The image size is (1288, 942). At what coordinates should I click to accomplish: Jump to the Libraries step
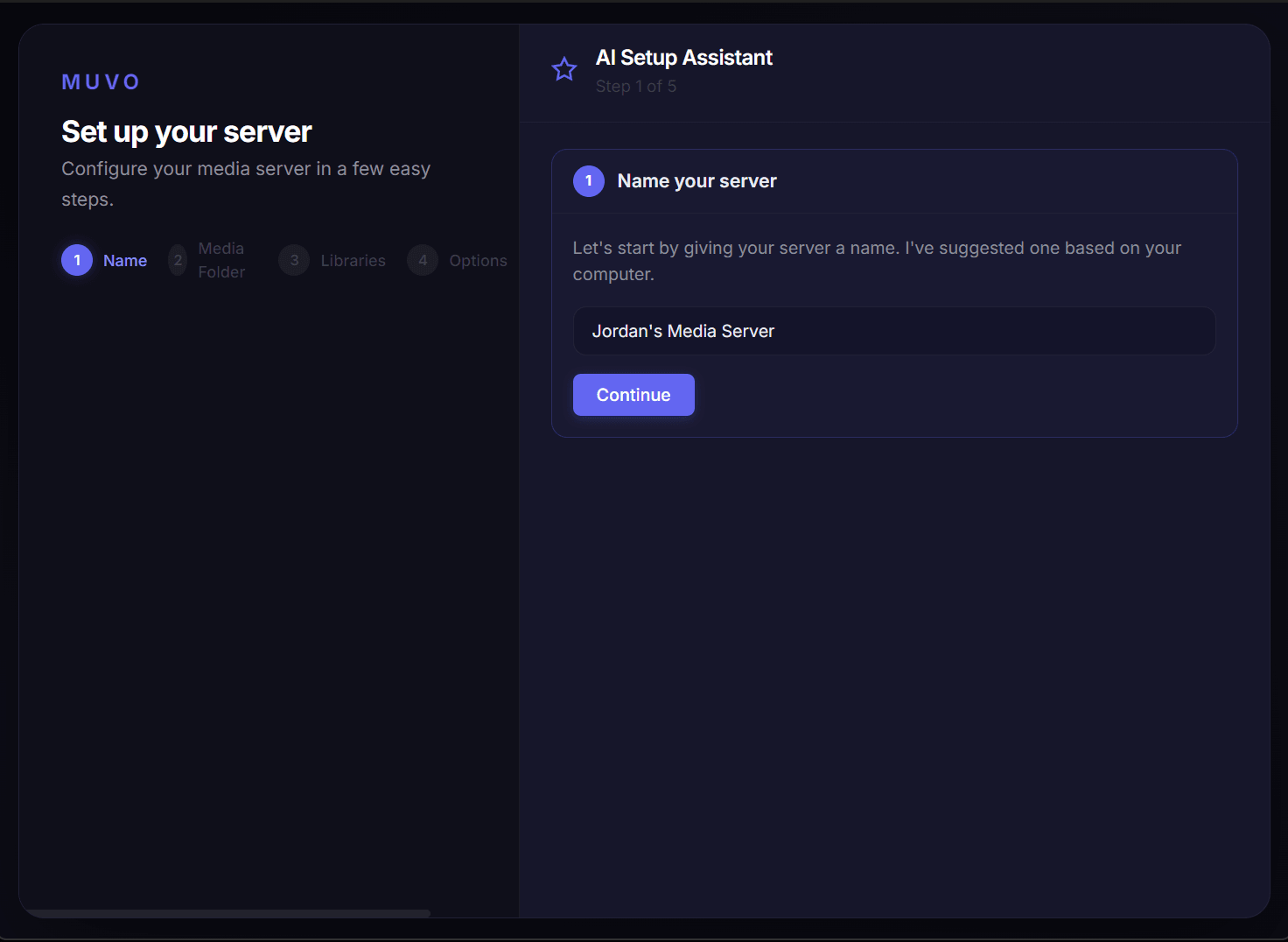(353, 261)
